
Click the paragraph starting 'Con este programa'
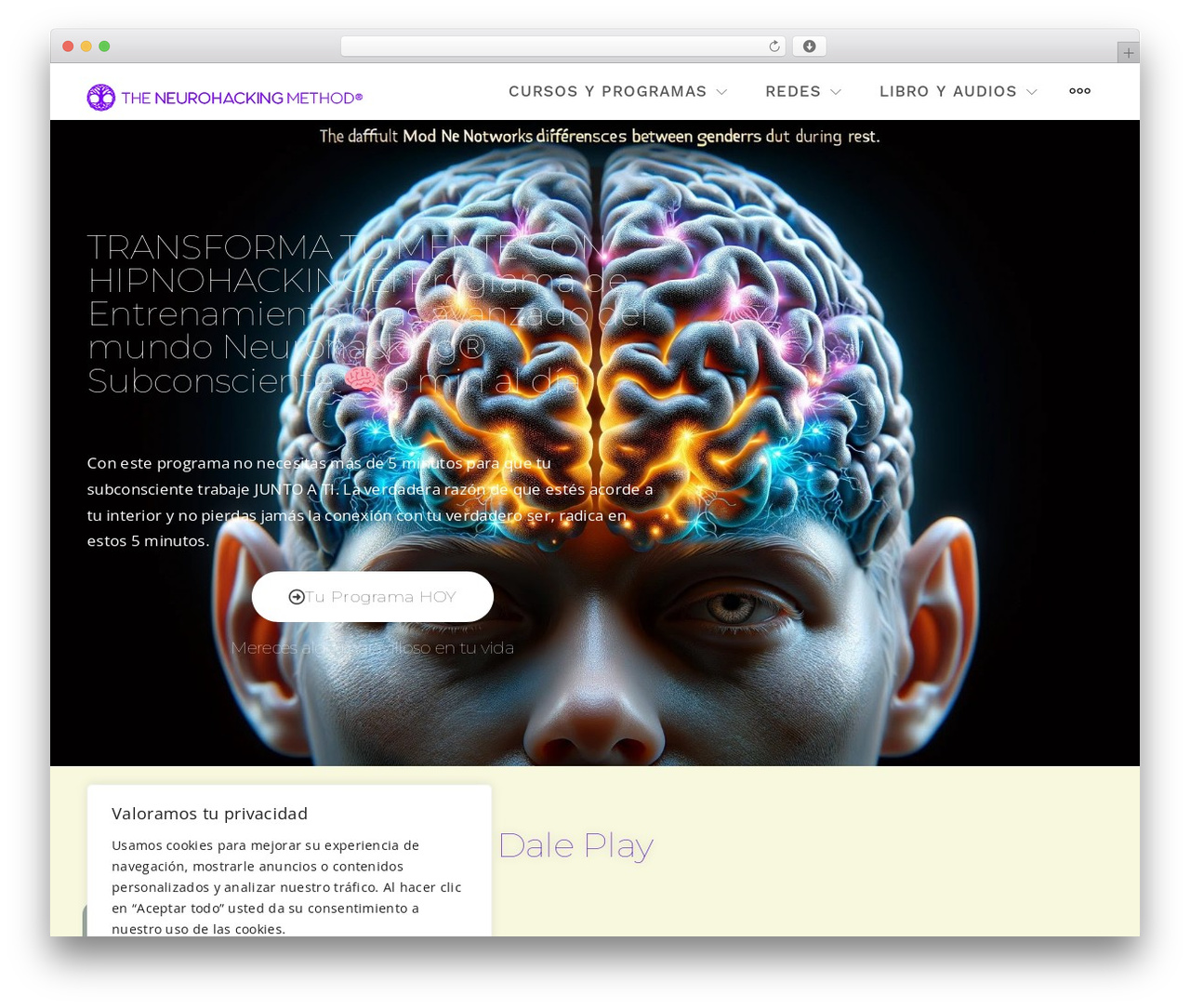tap(370, 502)
